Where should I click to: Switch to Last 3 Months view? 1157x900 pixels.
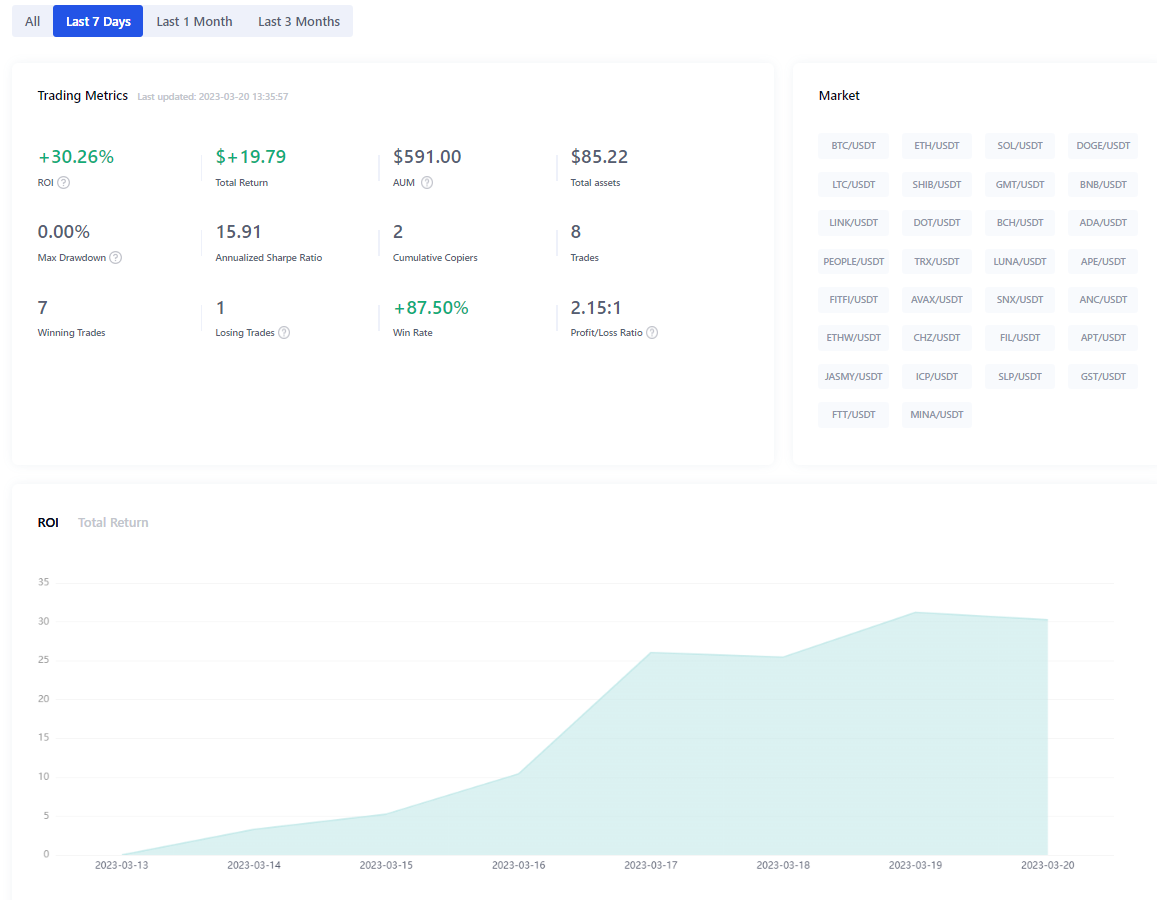tap(299, 21)
